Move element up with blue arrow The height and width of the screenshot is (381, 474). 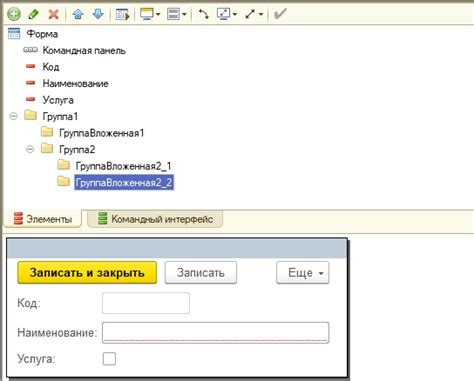coord(78,14)
